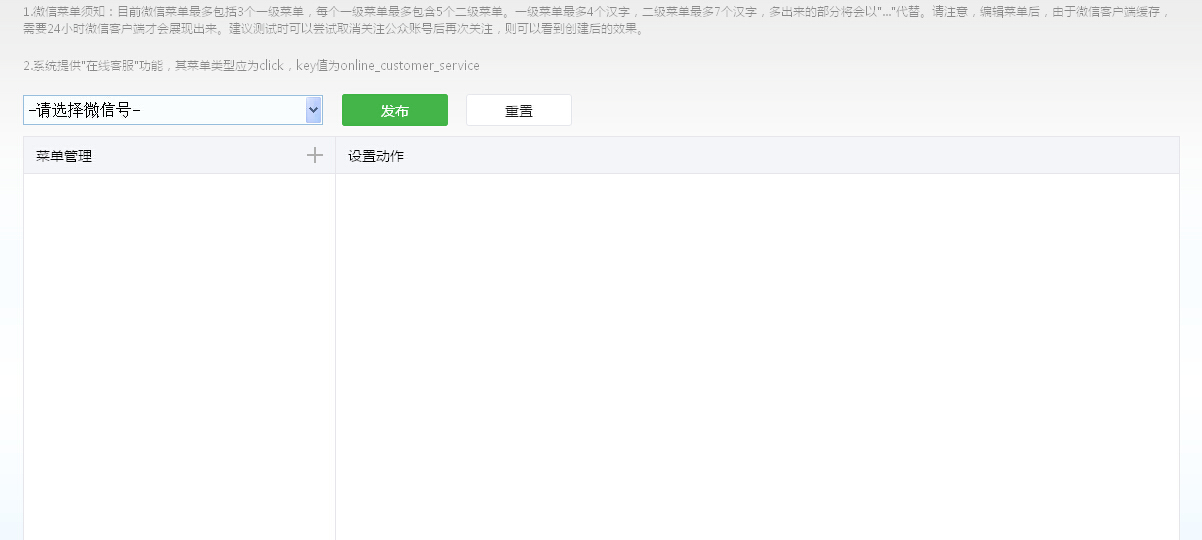1202x540 pixels.
Task: Click the 请选择微信号 placeholder text
Action: point(85,110)
